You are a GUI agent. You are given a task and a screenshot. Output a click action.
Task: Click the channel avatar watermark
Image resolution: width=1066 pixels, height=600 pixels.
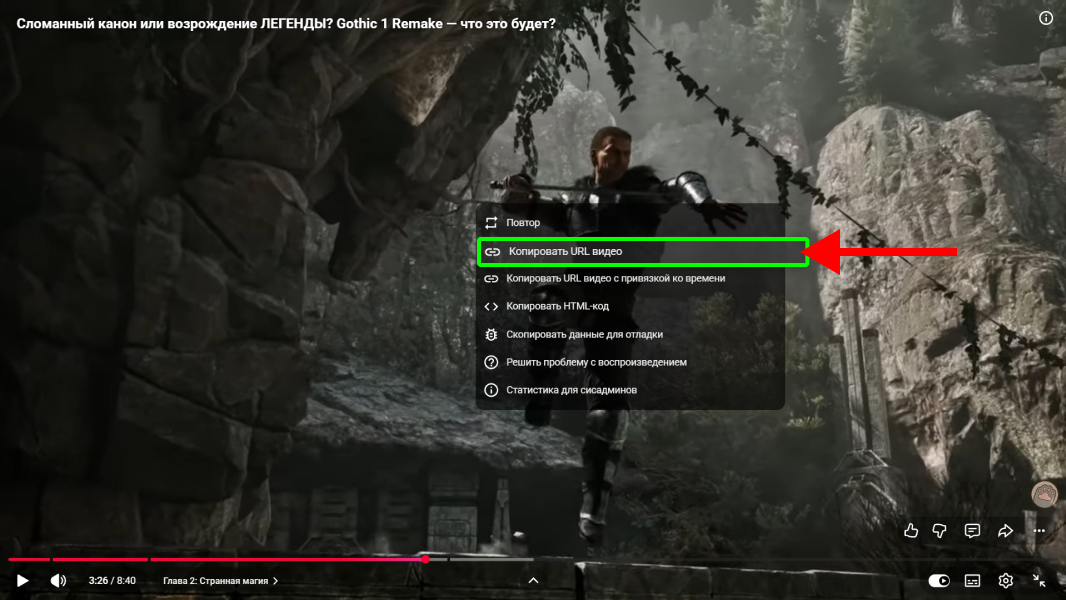click(1044, 494)
